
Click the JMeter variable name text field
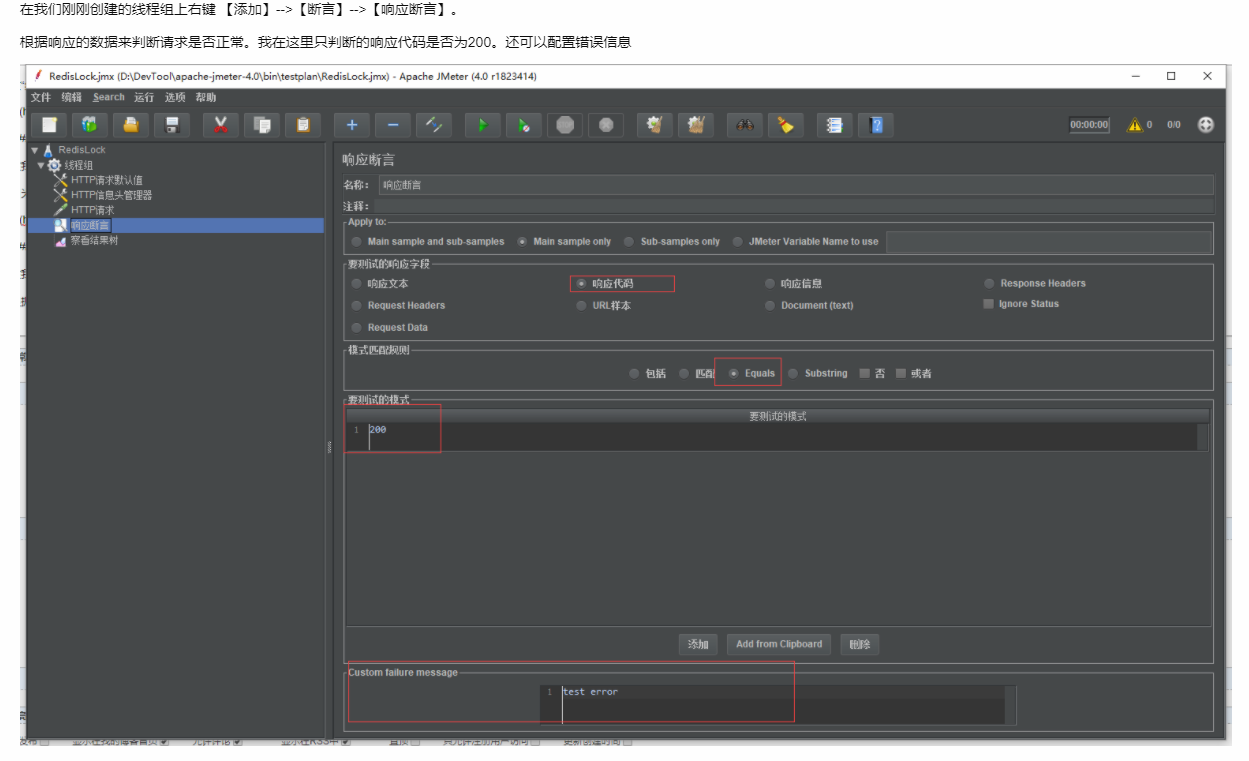(1050, 241)
